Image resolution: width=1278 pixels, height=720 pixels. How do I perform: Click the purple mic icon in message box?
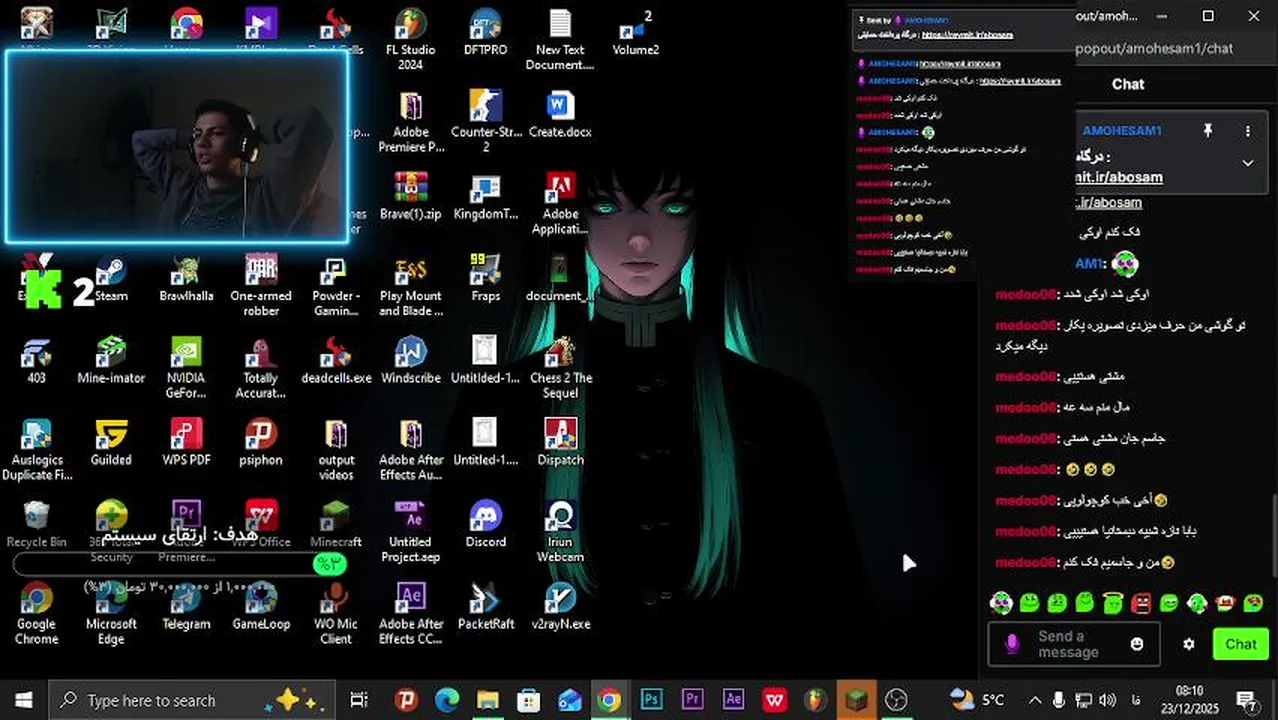1011,644
